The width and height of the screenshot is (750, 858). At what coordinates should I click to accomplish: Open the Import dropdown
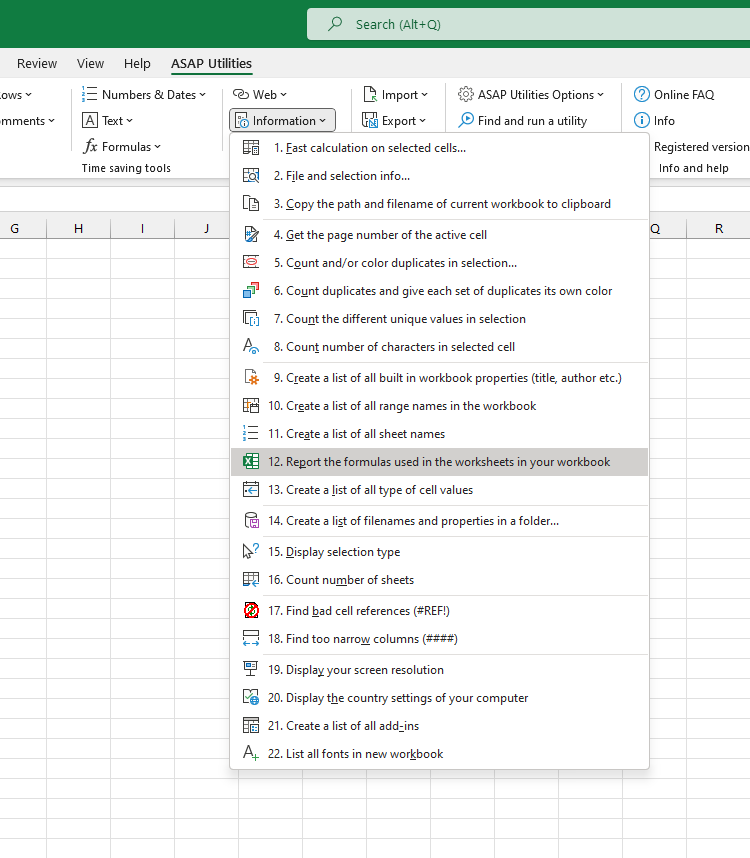pyautogui.click(x=395, y=95)
